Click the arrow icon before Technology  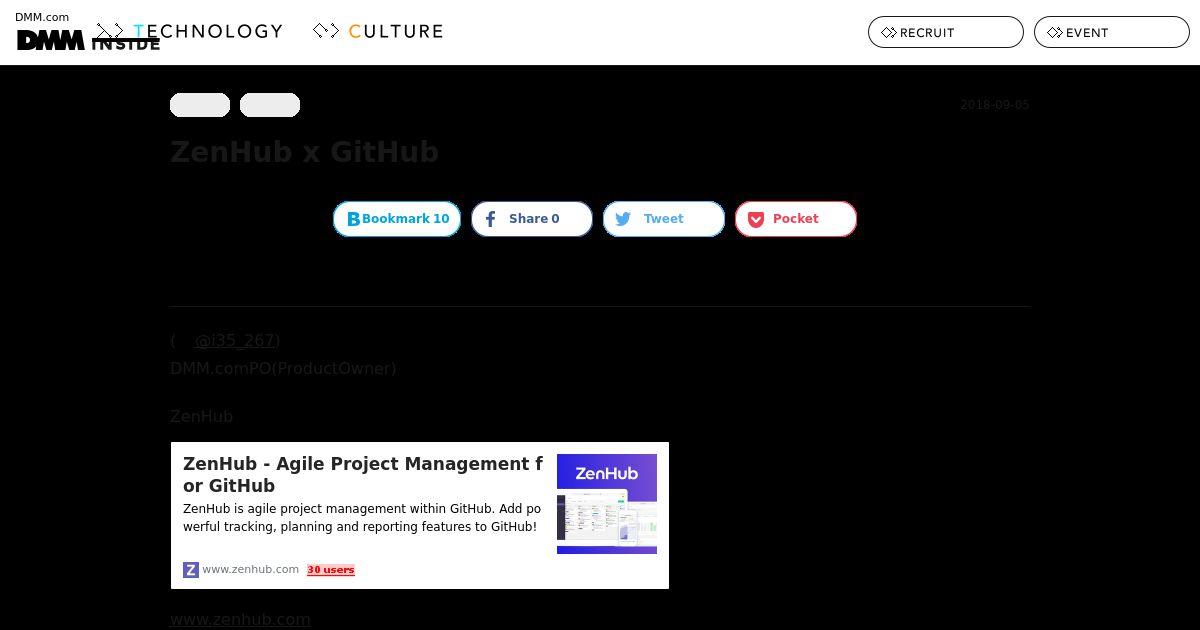(110, 31)
